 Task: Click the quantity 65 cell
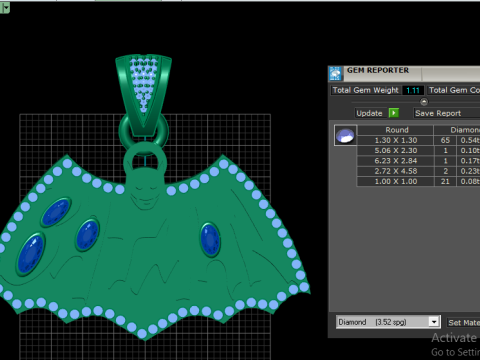coord(445,140)
